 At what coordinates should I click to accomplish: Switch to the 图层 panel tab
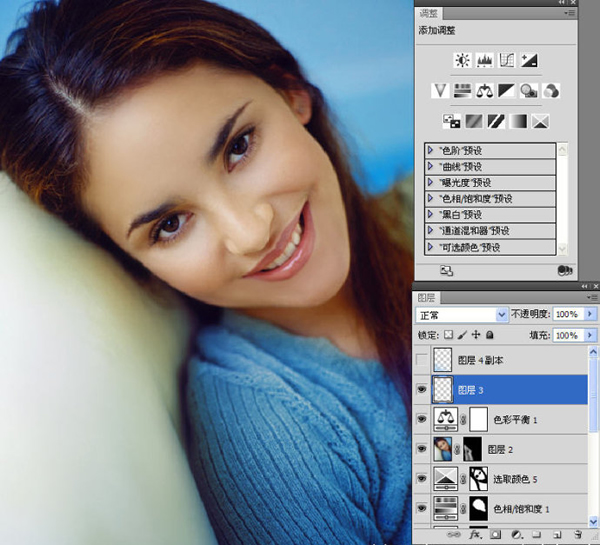(x=426, y=298)
